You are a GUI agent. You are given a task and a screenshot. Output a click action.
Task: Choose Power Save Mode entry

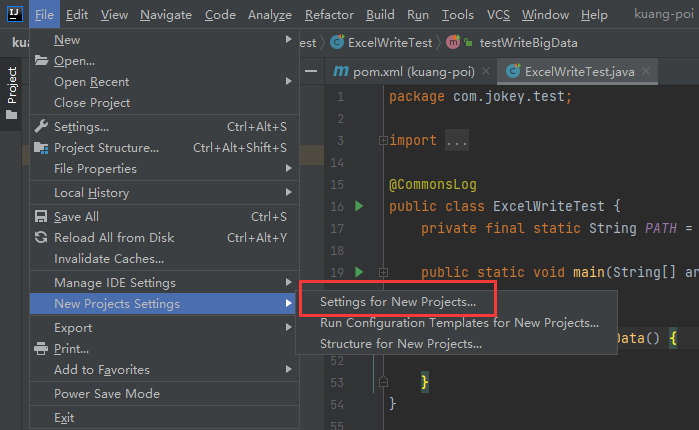[164, 393]
